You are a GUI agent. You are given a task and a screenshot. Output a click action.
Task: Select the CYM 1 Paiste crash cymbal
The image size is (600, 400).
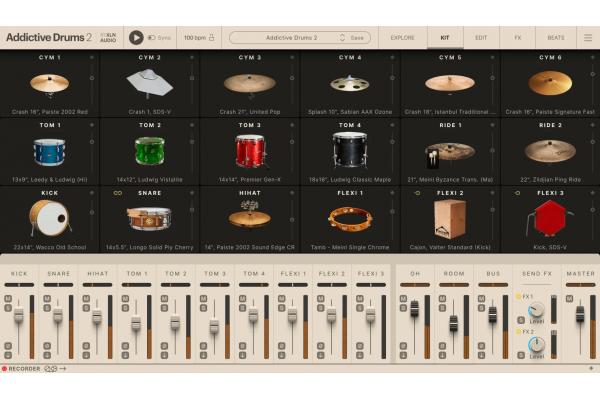[49, 85]
